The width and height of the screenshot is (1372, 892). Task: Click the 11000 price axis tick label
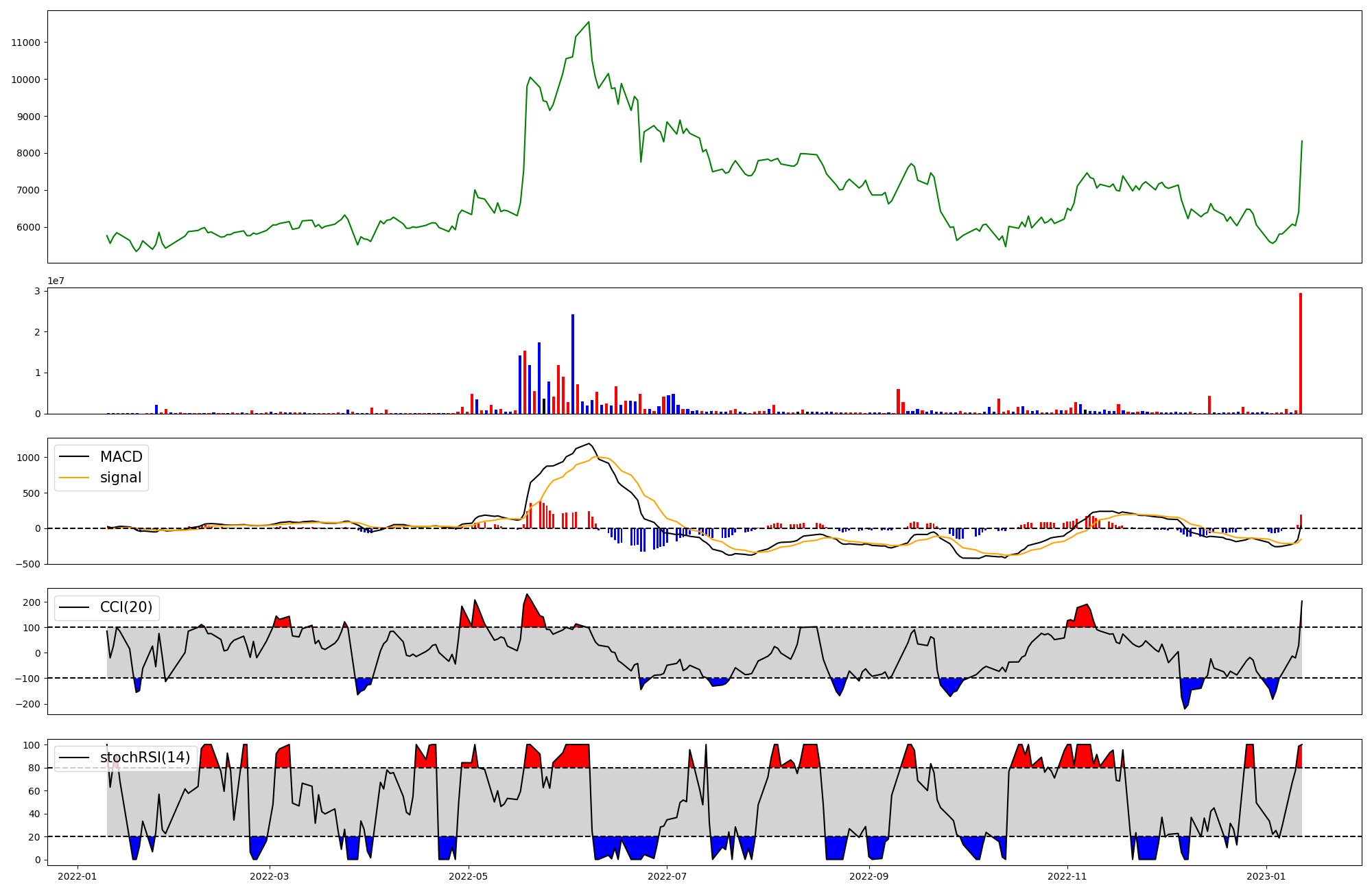tap(26, 43)
